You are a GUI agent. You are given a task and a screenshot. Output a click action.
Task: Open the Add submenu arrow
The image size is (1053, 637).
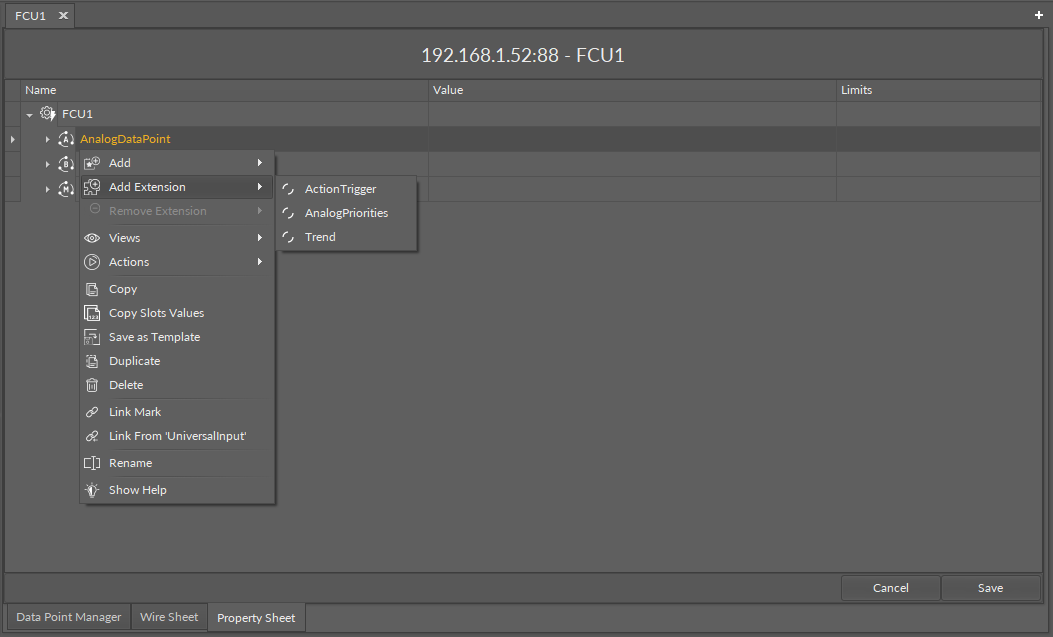(259, 162)
